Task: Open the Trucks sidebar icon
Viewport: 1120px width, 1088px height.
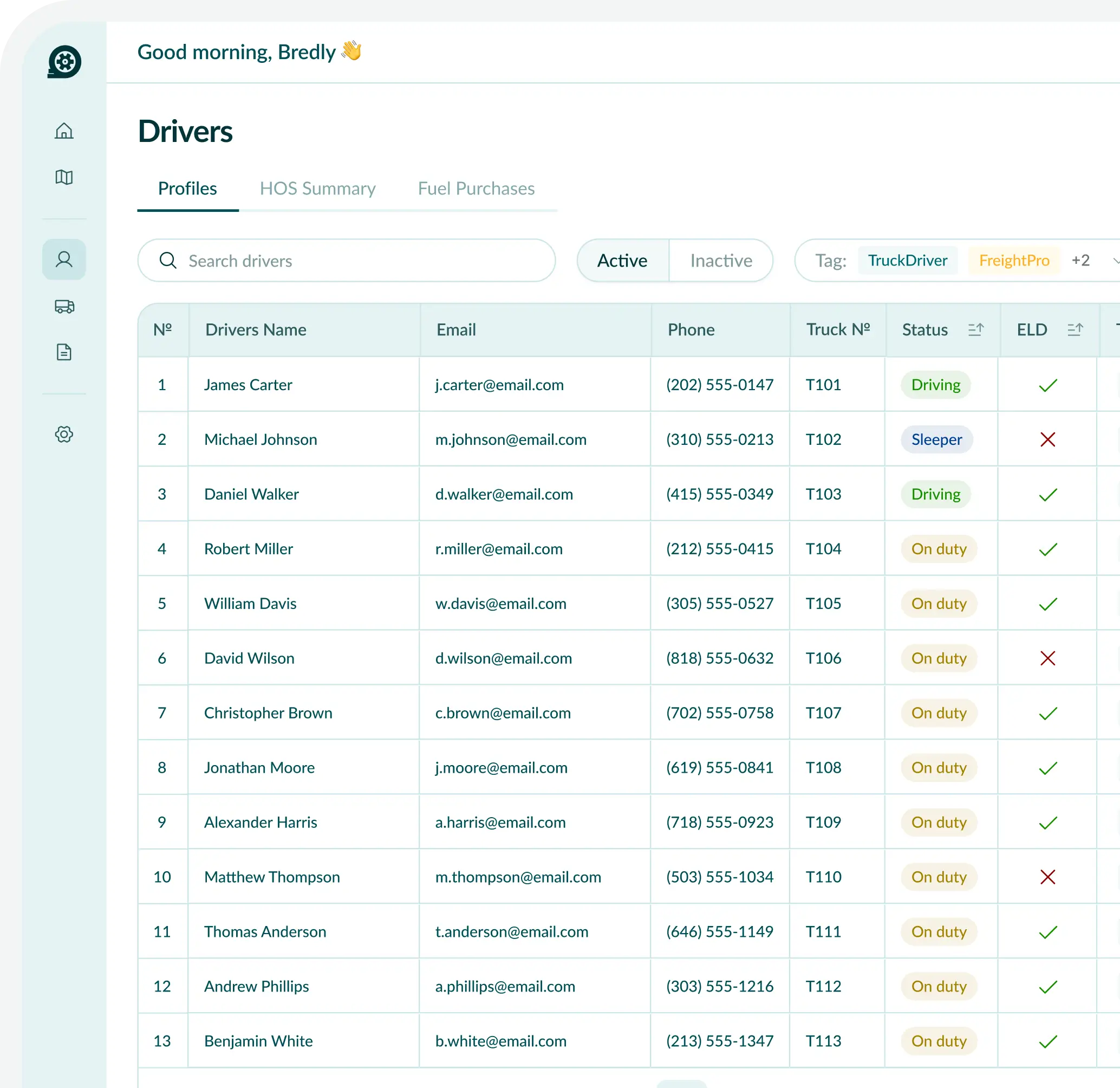Action: click(64, 307)
